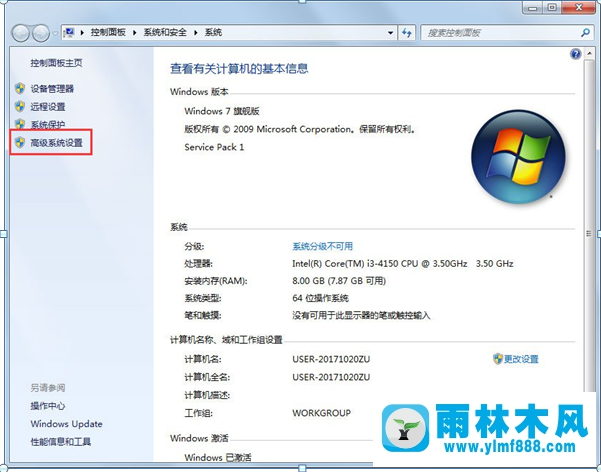Click the scrollbar up arrow
The height and width of the screenshot is (472, 601).
[x=589, y=54]
